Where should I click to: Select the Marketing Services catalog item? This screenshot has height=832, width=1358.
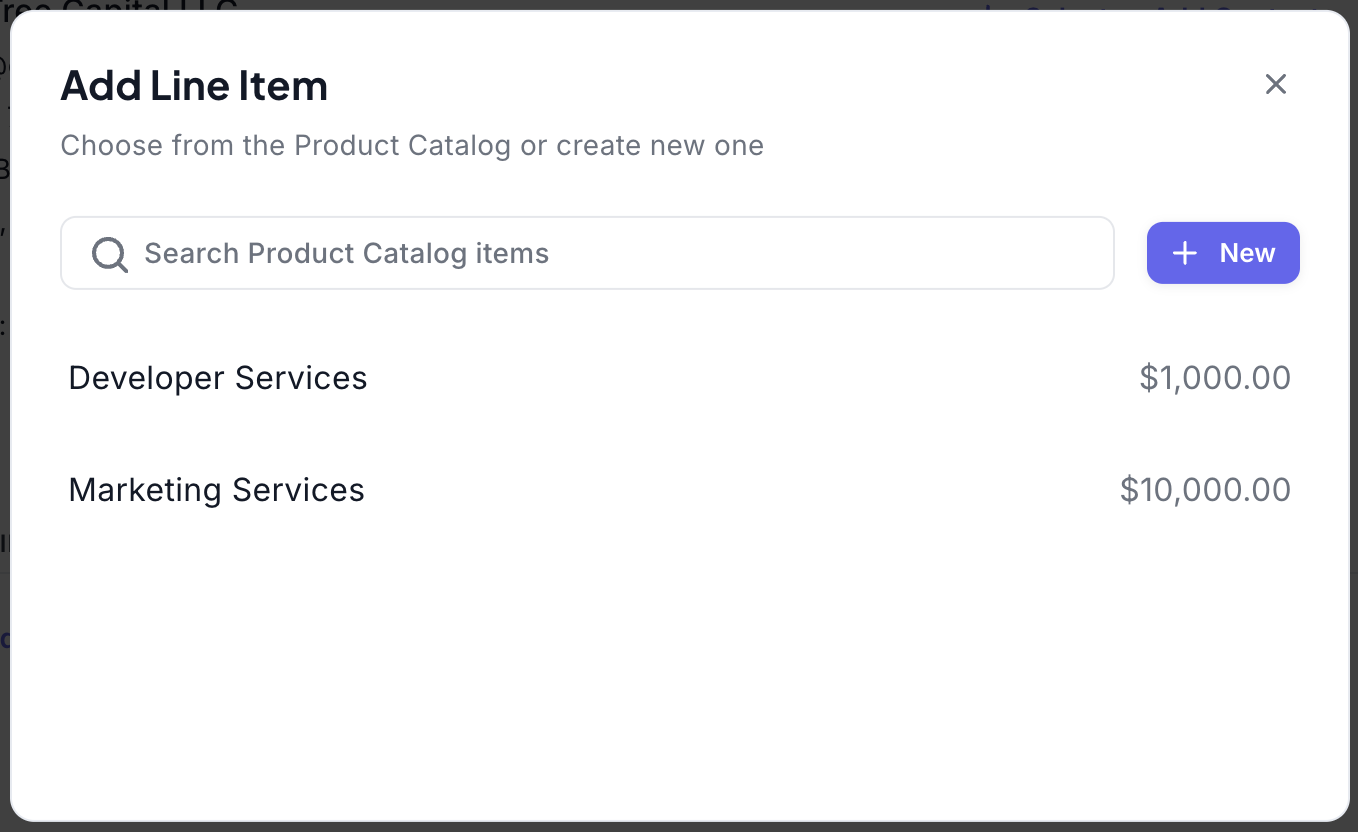217,490
